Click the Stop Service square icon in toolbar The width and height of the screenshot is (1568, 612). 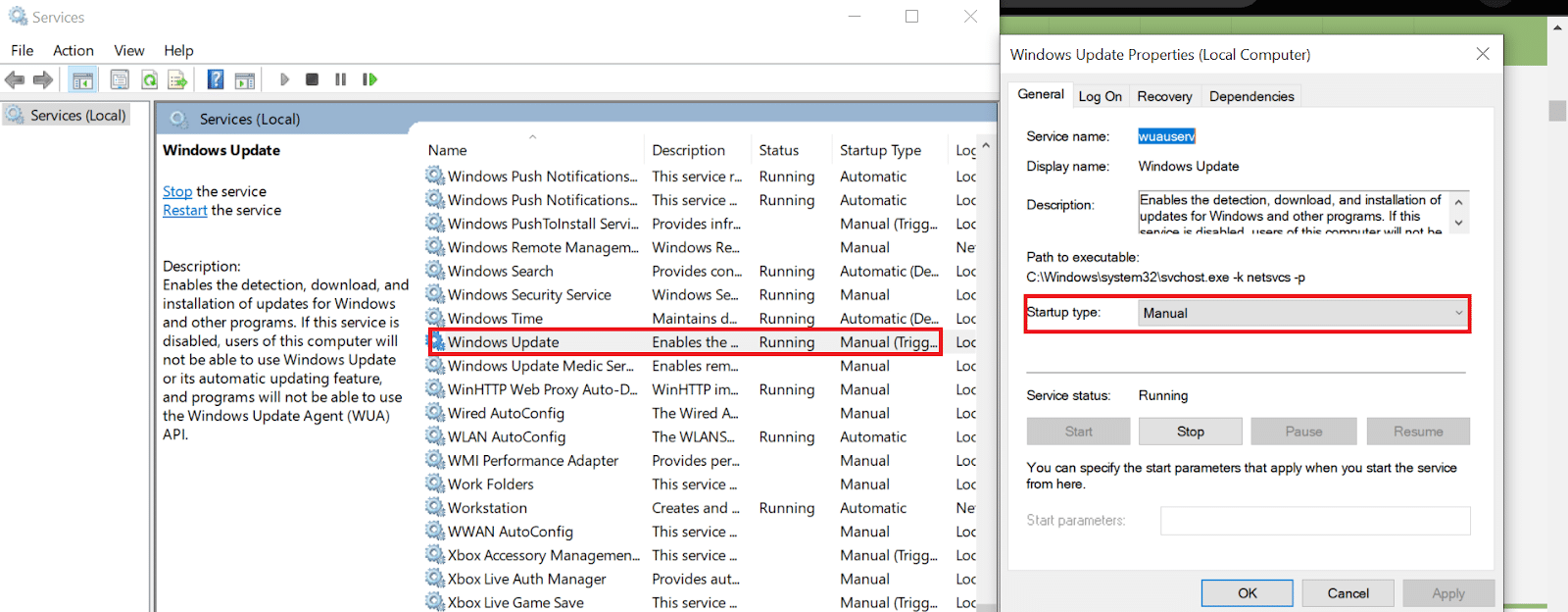click(x=312, y=79)
